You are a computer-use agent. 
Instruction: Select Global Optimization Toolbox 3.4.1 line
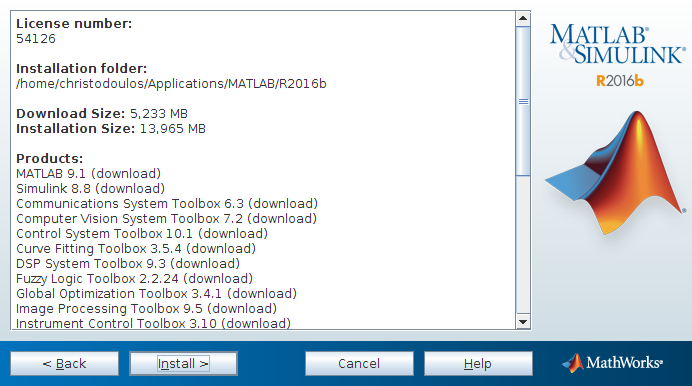pos(156,294)
